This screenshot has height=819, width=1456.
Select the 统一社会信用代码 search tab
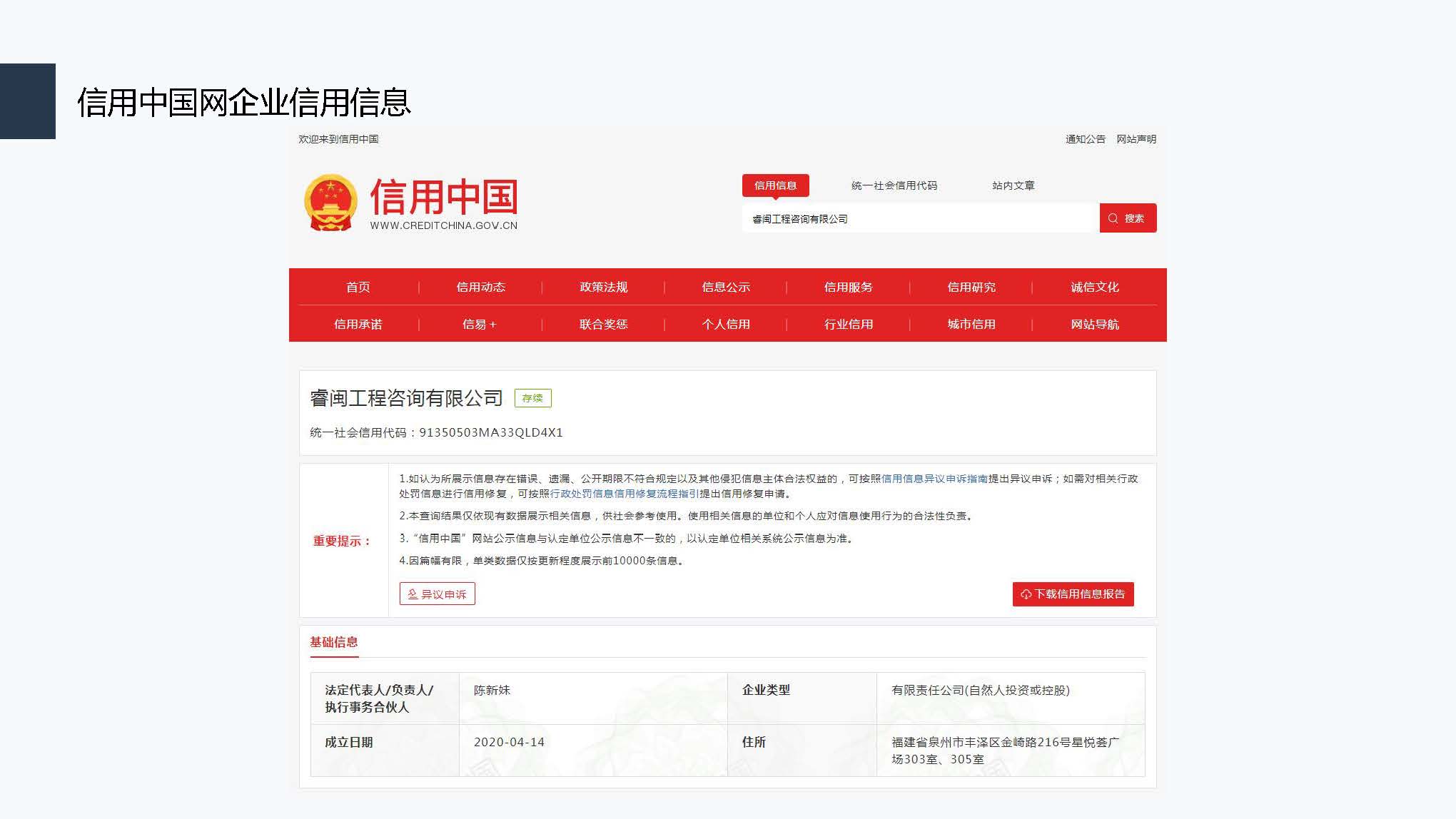[894, 185]
